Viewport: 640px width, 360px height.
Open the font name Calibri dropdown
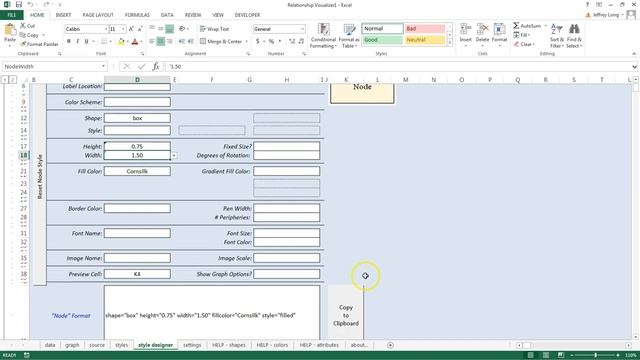point(106,29)
